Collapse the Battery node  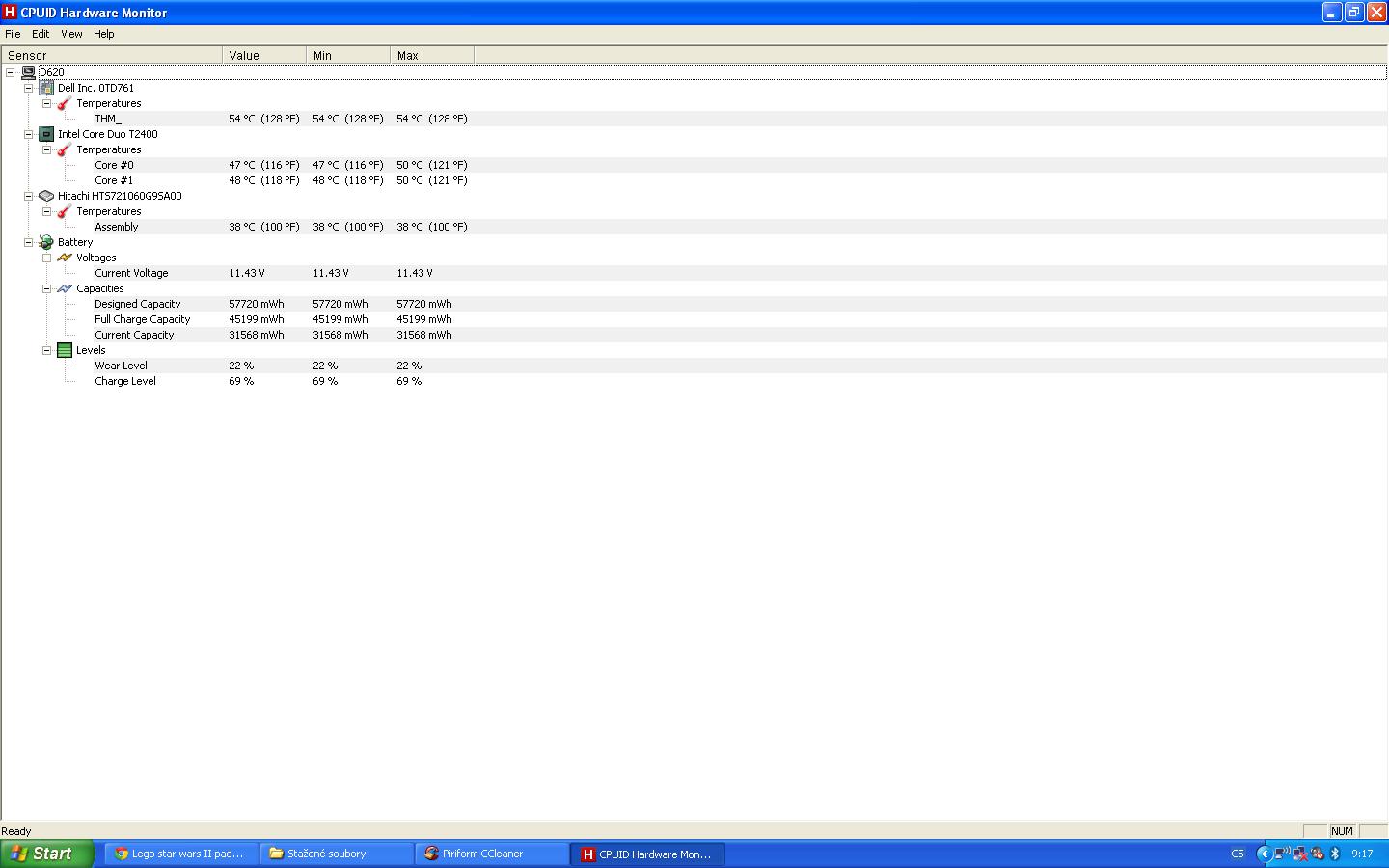[28, 242]
